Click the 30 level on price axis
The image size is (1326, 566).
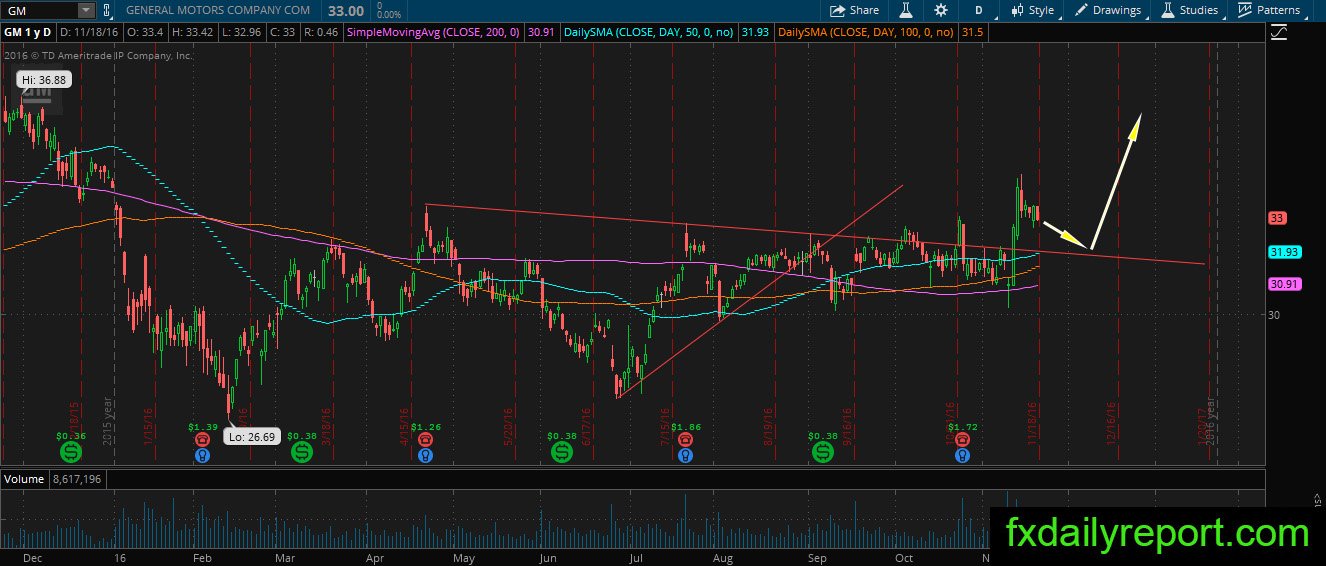tap(1274, 315)
